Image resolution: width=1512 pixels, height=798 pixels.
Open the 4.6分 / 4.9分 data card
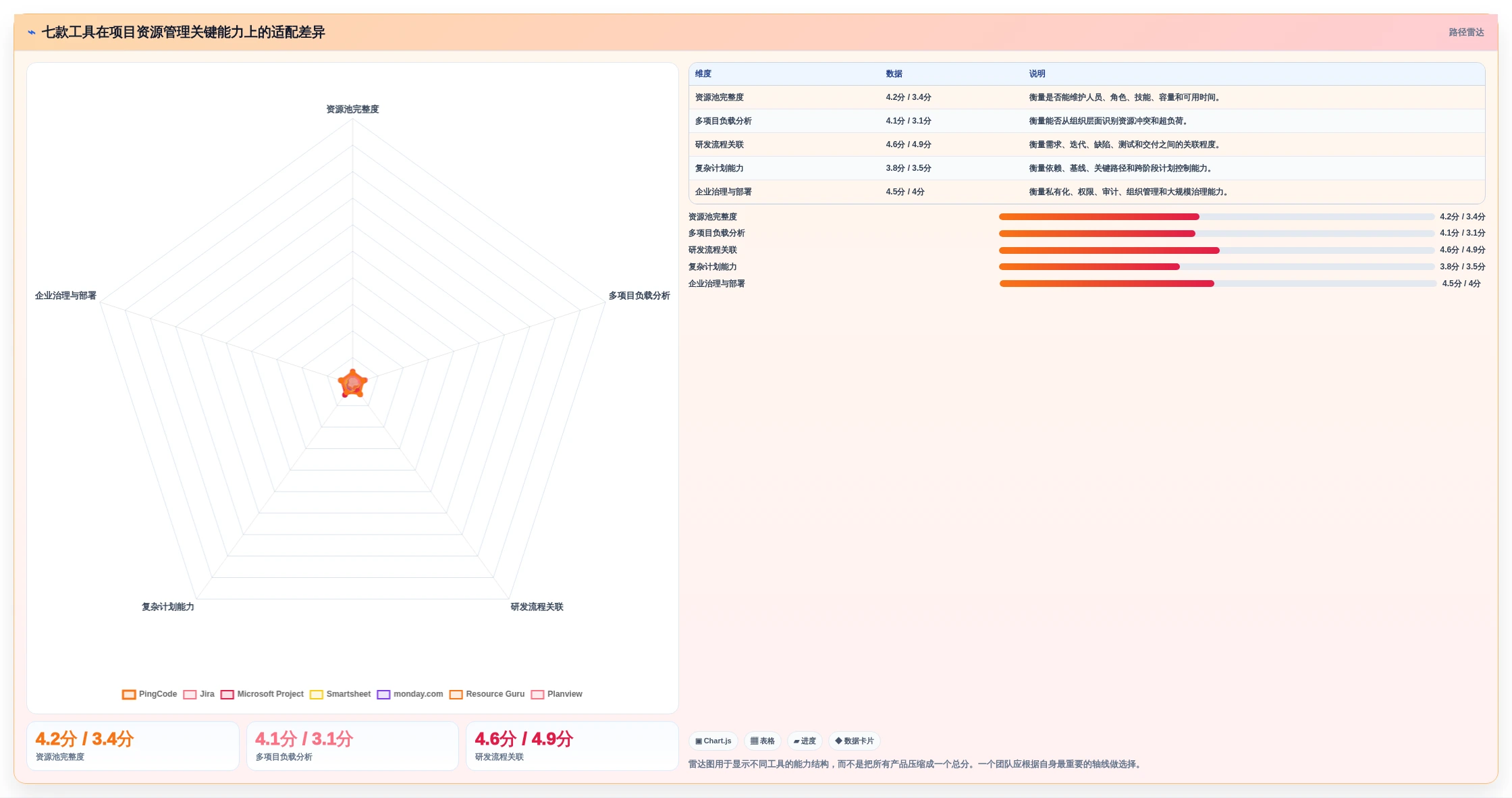[x=572, y=746]
